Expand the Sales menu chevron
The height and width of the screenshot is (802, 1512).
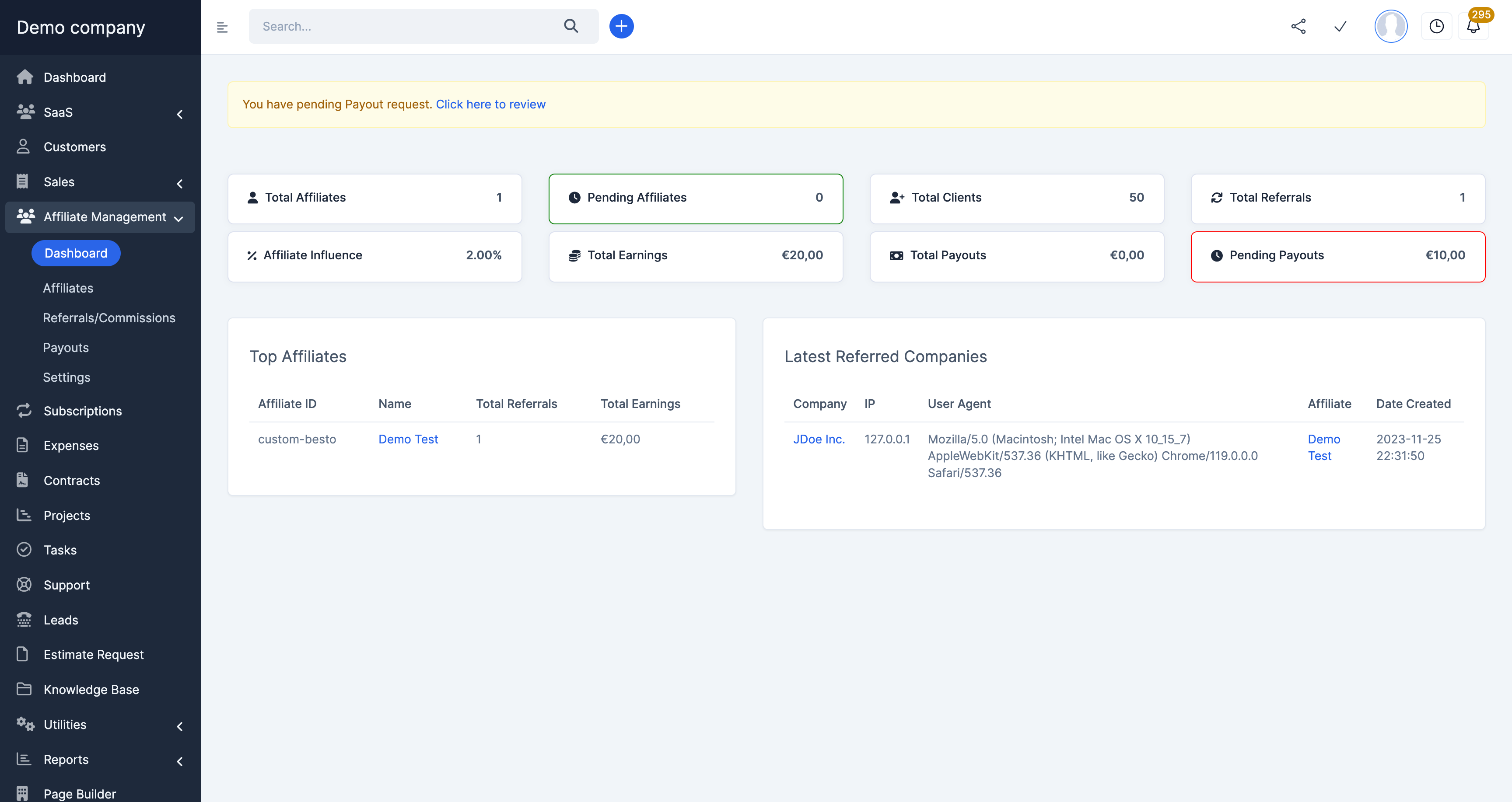180,184
